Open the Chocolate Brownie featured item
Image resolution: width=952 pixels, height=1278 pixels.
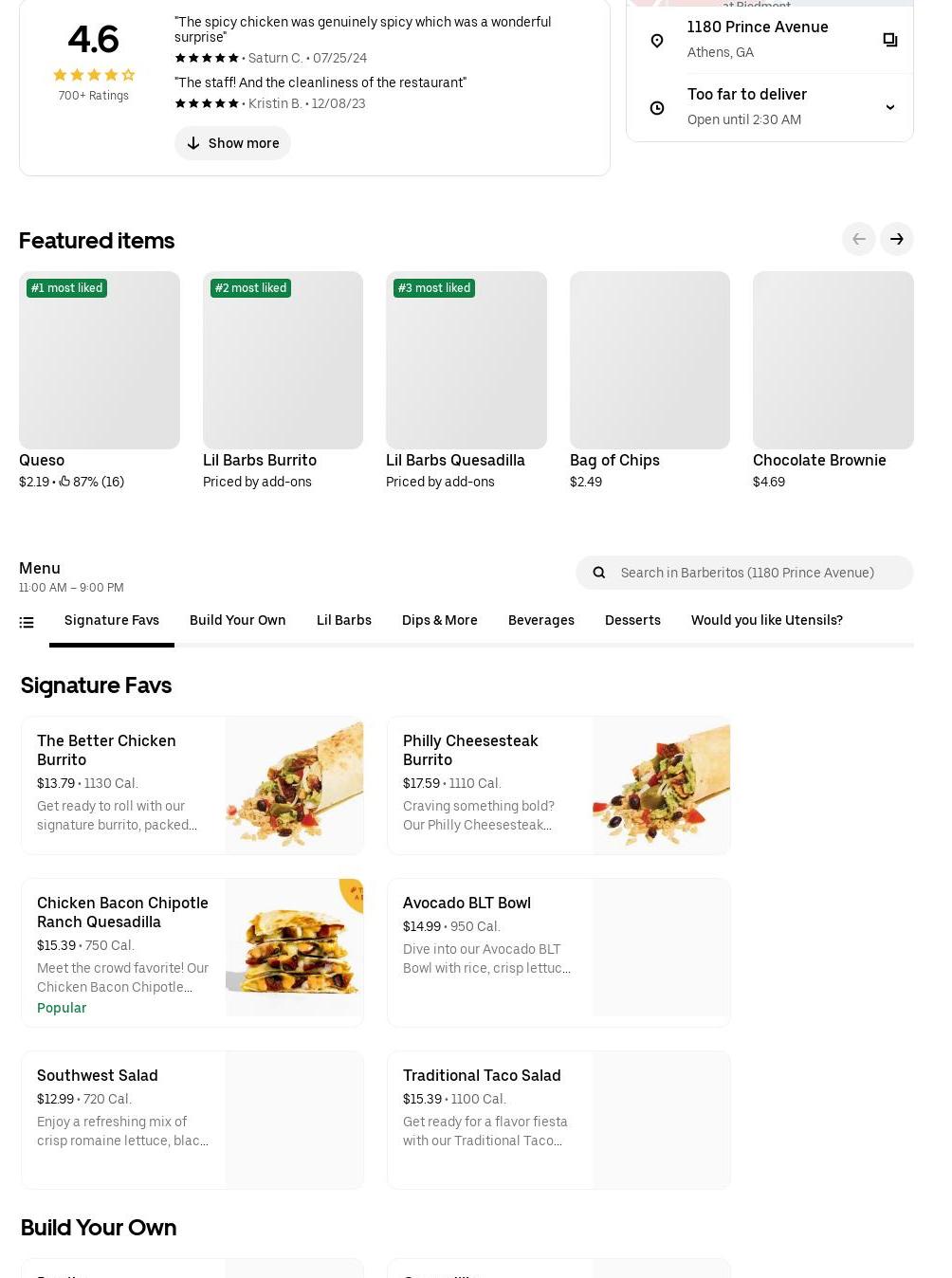tap(833, 381)
